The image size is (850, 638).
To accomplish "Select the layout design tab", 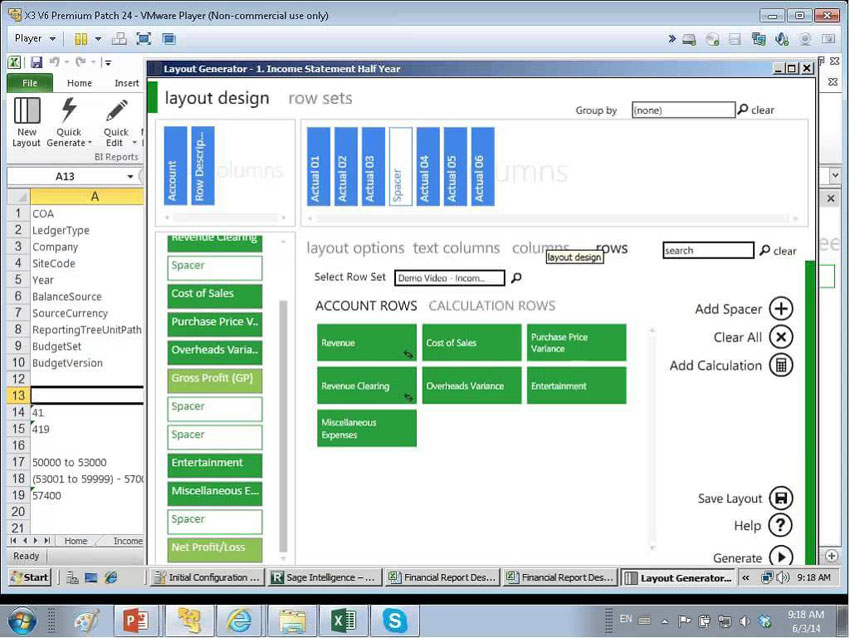I will pos(217,97).
